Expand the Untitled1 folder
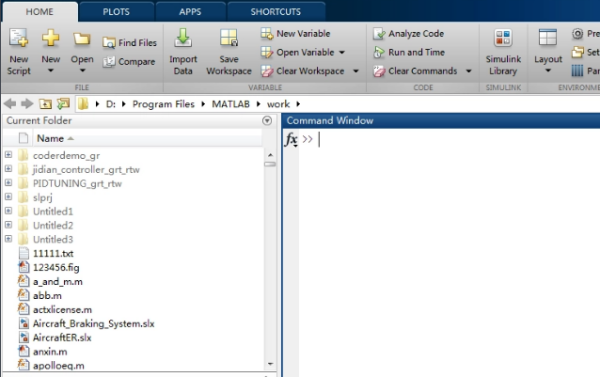The width and height of the screenshot is (600, 377). point(8,211)
